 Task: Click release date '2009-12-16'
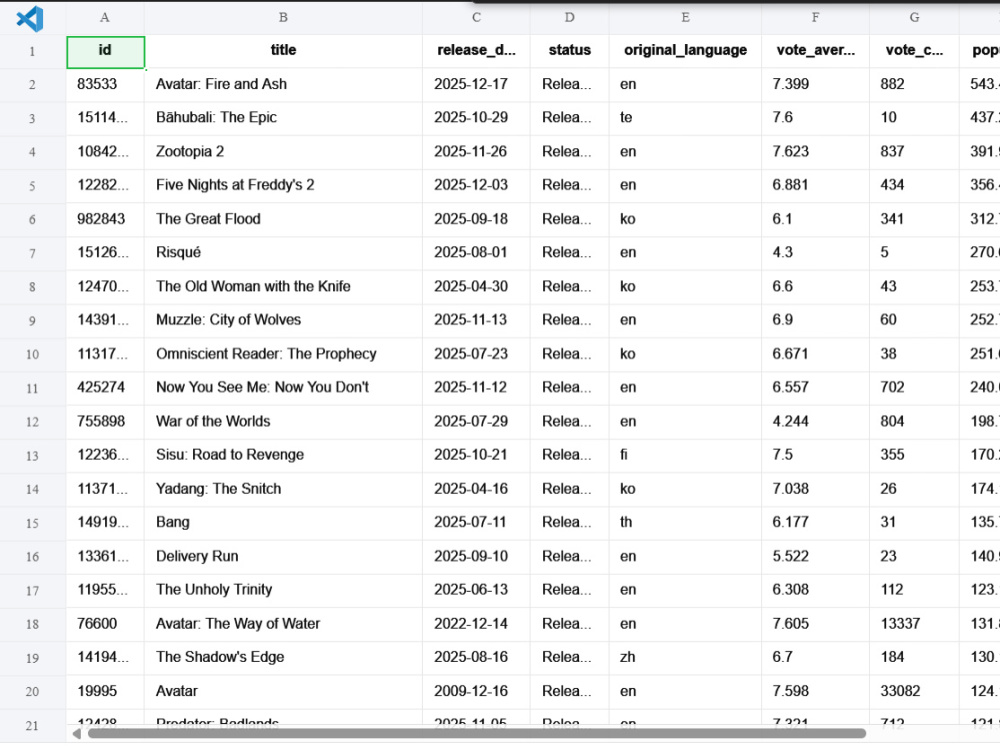(476, 691)
